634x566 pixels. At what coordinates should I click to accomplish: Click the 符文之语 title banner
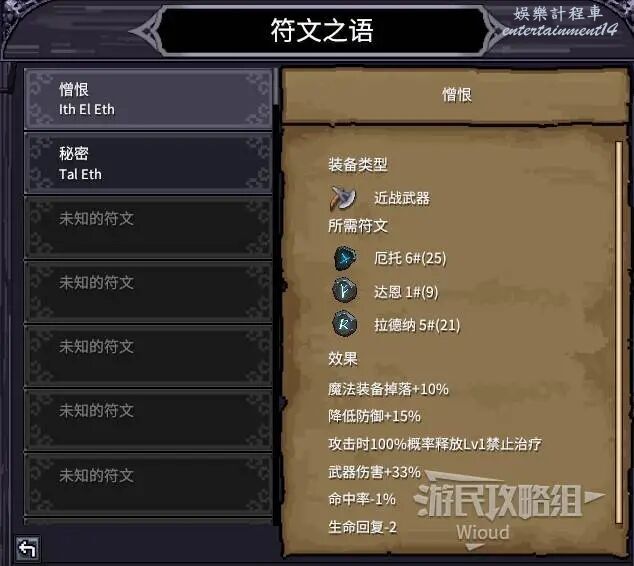[322, 31]
